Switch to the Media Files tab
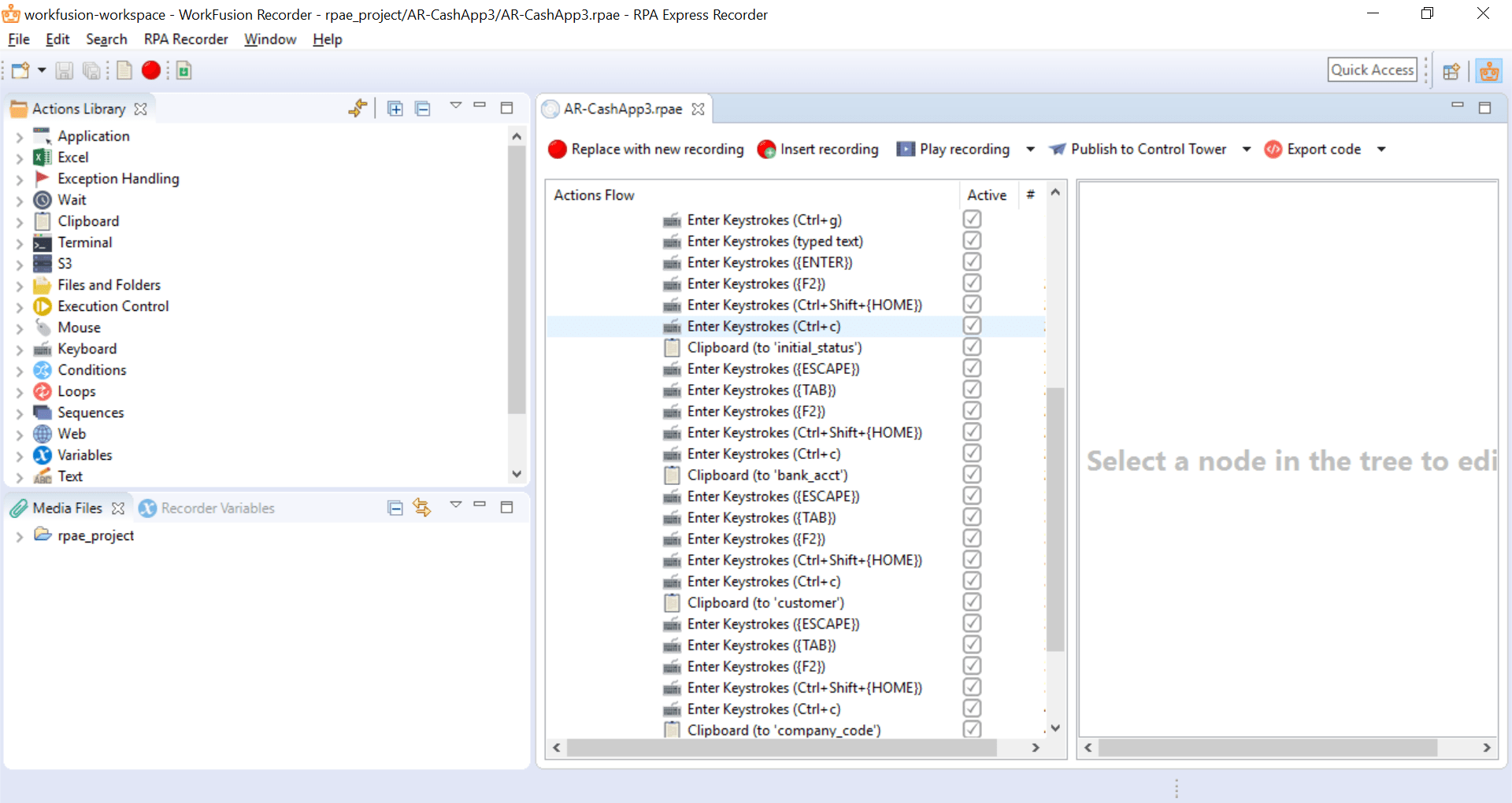Image resolution: width=1512 pixels, height=803 pixels. pos(68,509)
